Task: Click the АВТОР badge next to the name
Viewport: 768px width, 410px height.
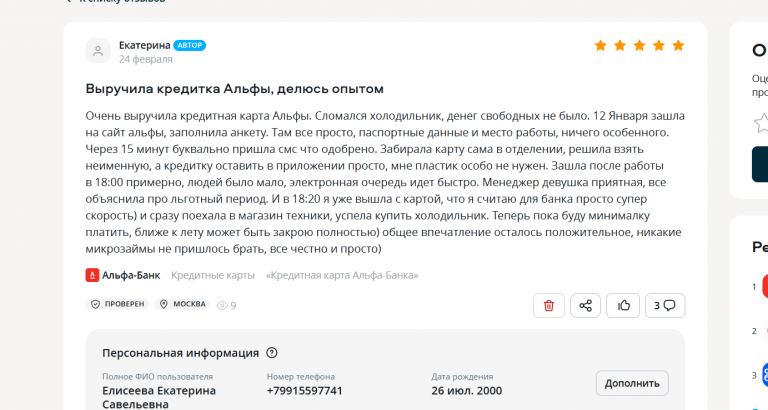Action: click(190, 45)
